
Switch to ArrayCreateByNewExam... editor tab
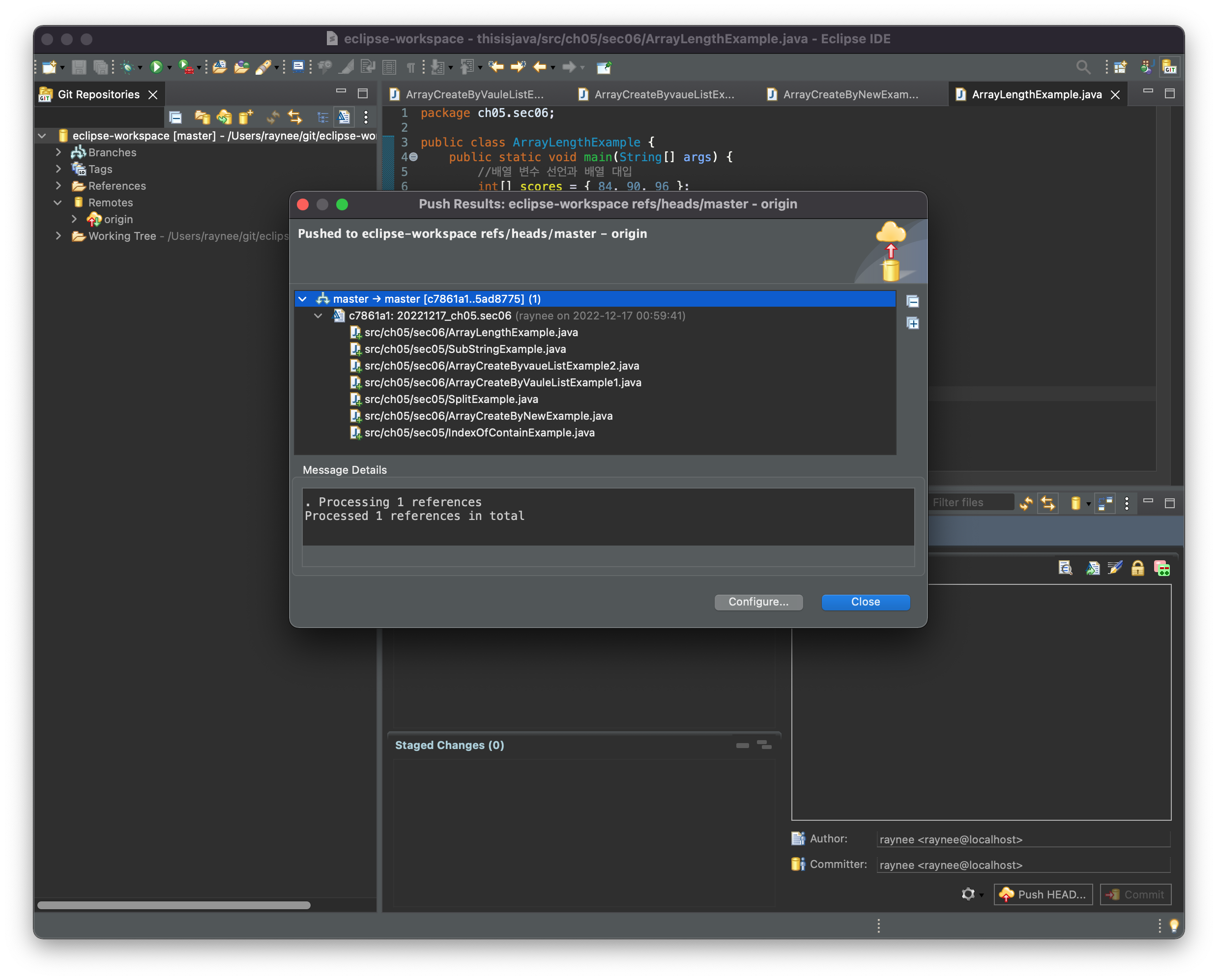[x=850, y=94]
